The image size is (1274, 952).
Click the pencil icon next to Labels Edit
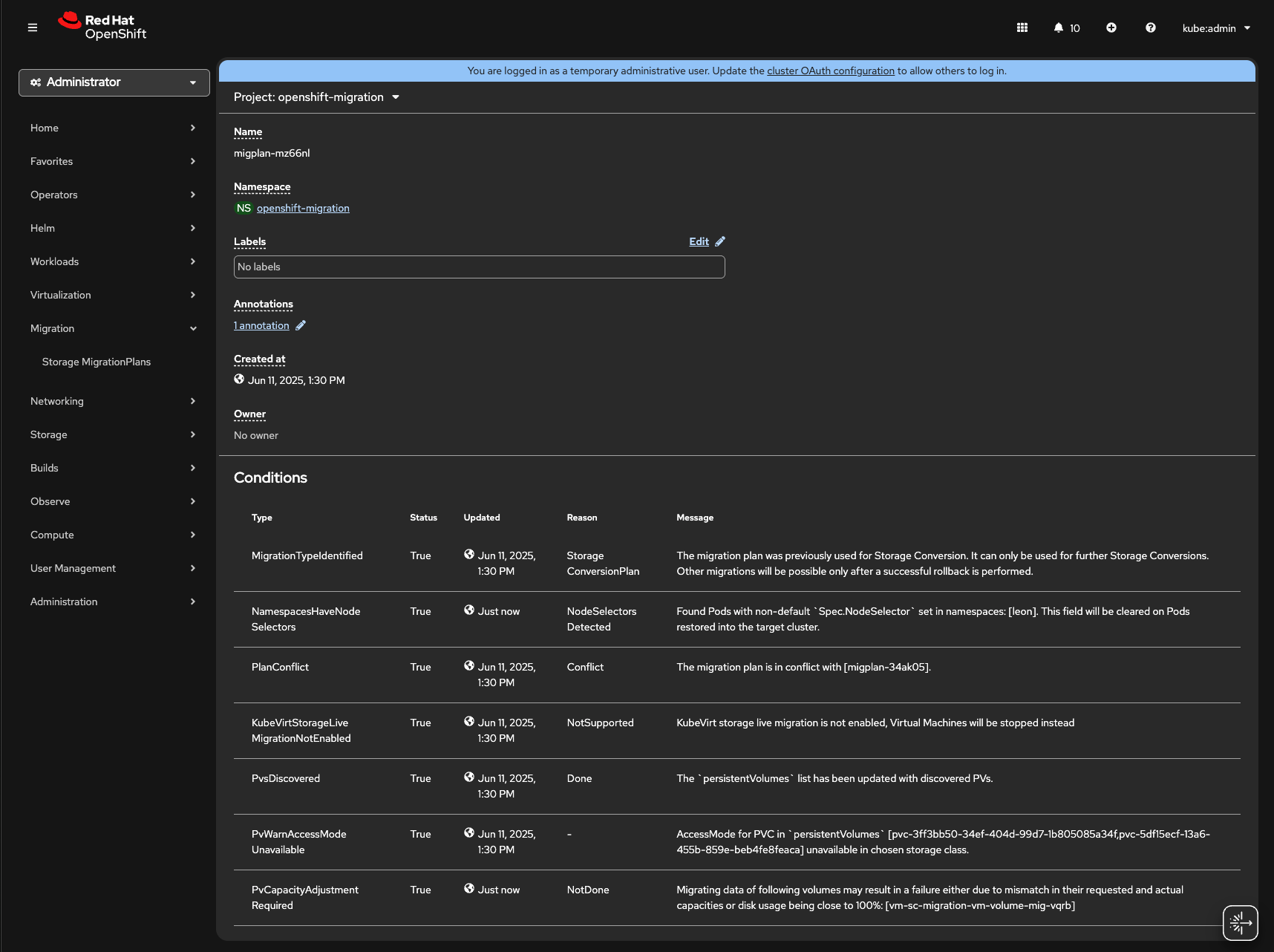pyautogui.click(x=720, y=241)
